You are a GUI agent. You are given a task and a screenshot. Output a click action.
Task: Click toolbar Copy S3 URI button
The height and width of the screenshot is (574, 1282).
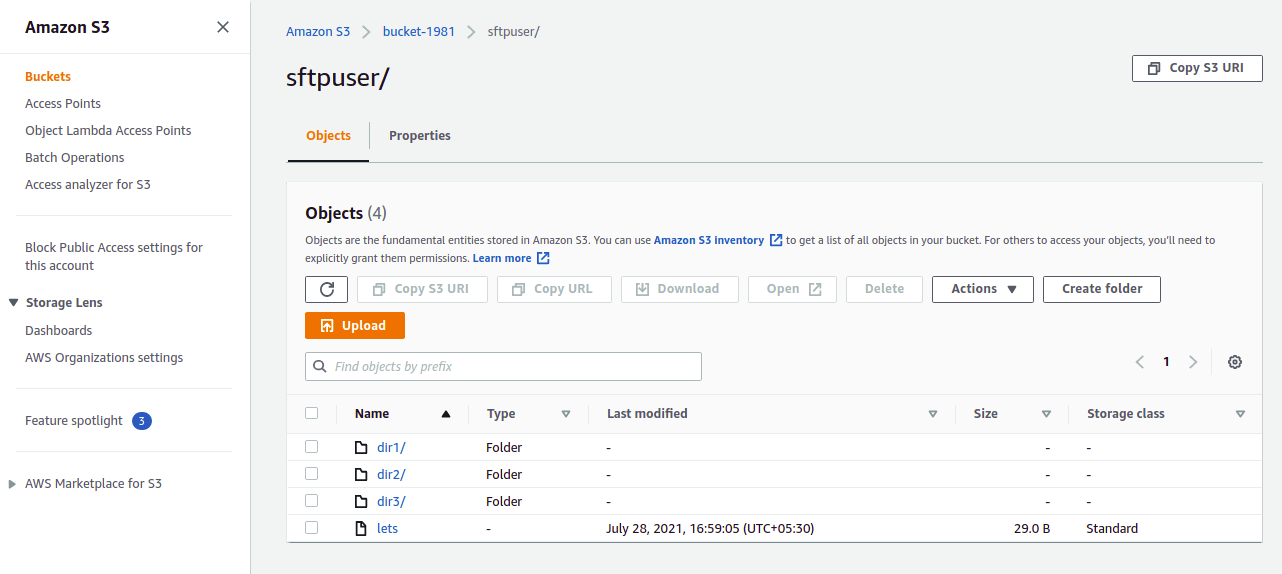(422, 289)
